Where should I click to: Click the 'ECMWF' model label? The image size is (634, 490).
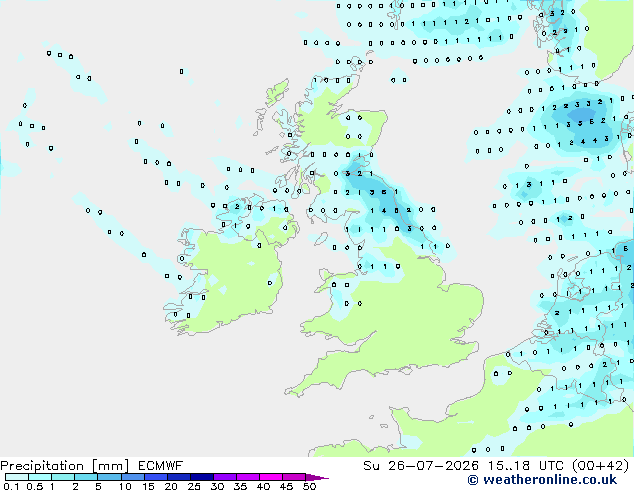pyautogui.click(x=161, y=466)
